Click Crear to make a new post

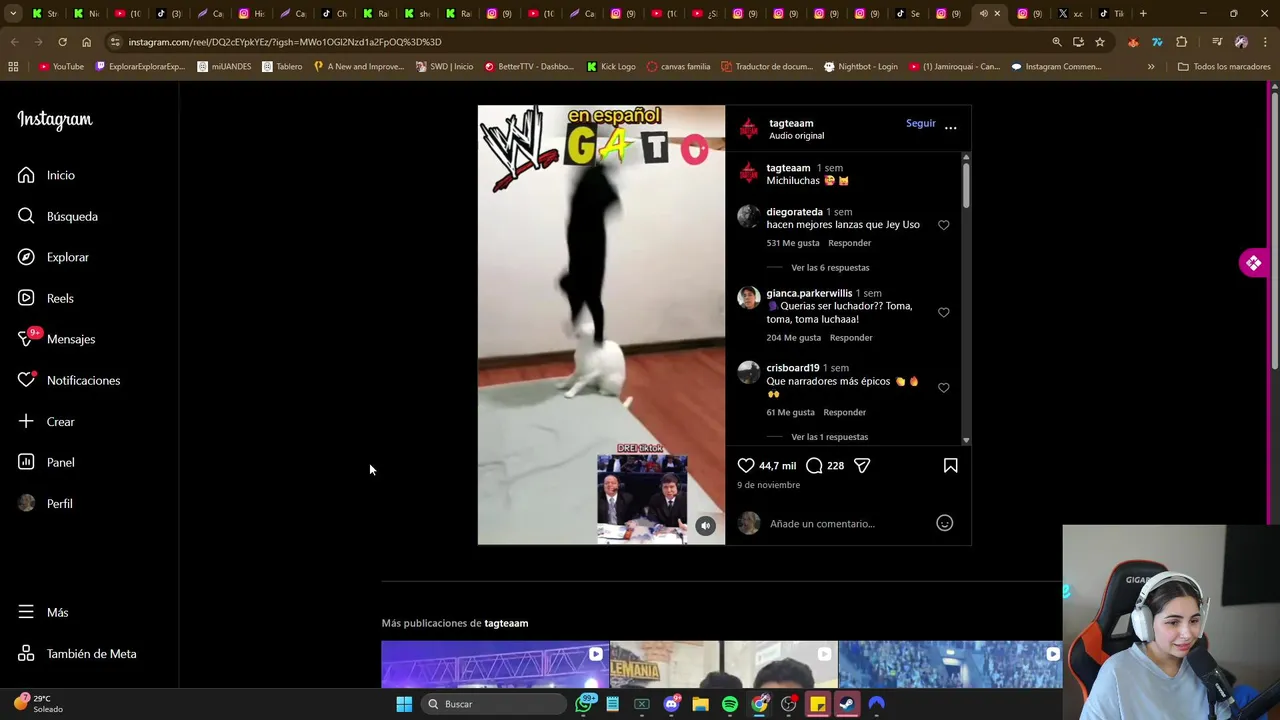(x=47, y=421)
